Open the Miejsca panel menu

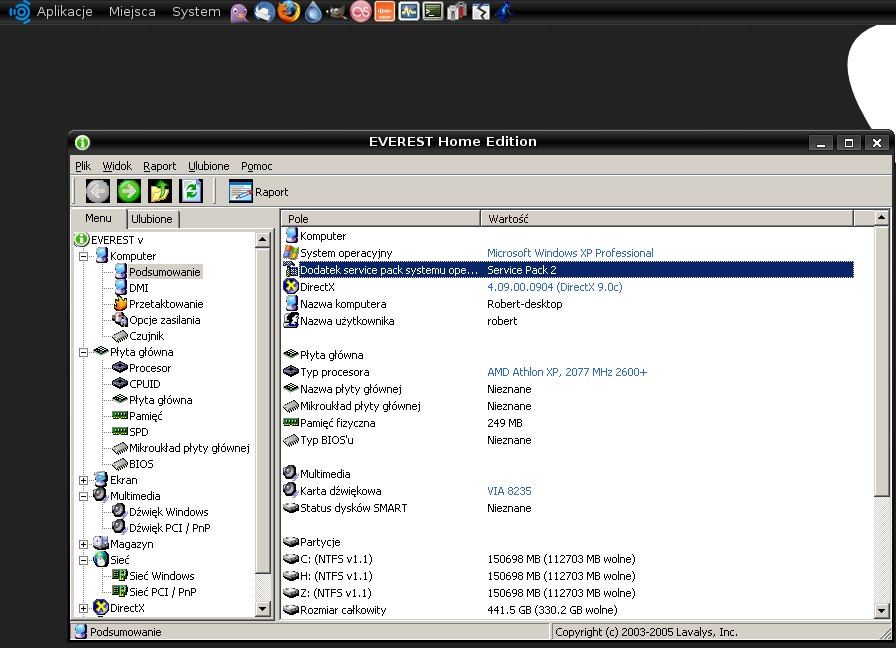point(132,11)
